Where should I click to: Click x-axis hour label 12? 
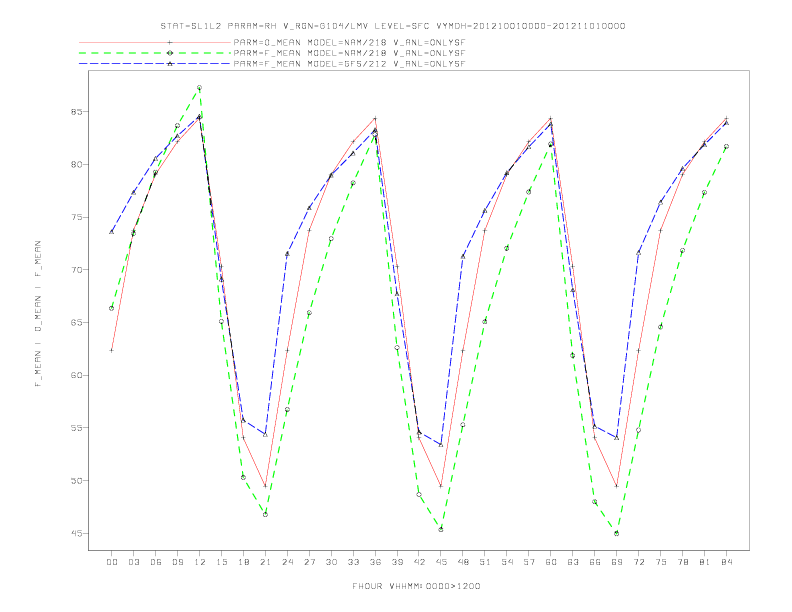tap(200, 562)
